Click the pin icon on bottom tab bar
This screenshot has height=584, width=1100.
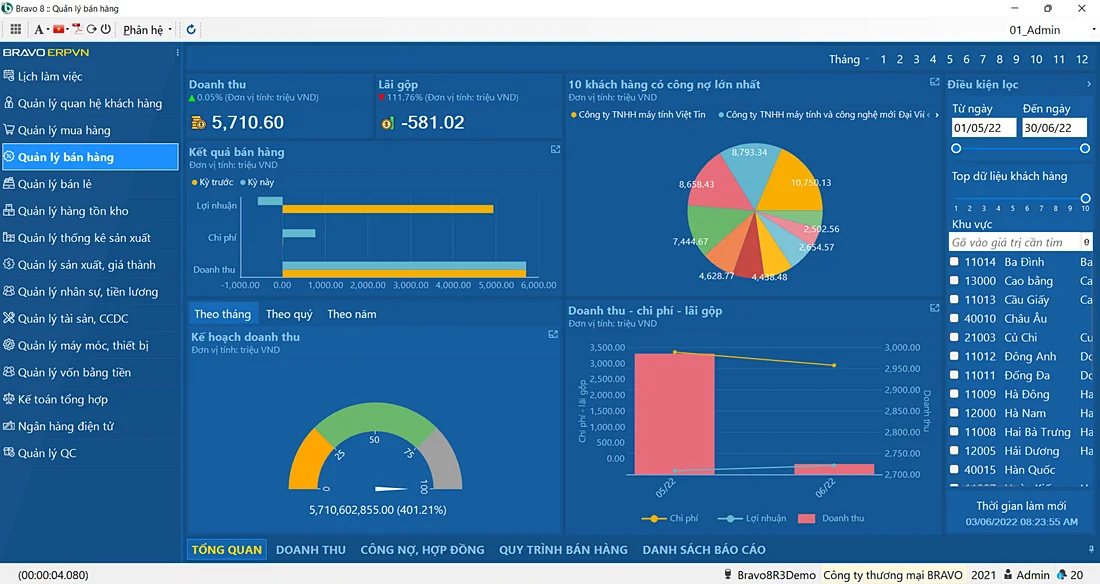pos(1089,549)
